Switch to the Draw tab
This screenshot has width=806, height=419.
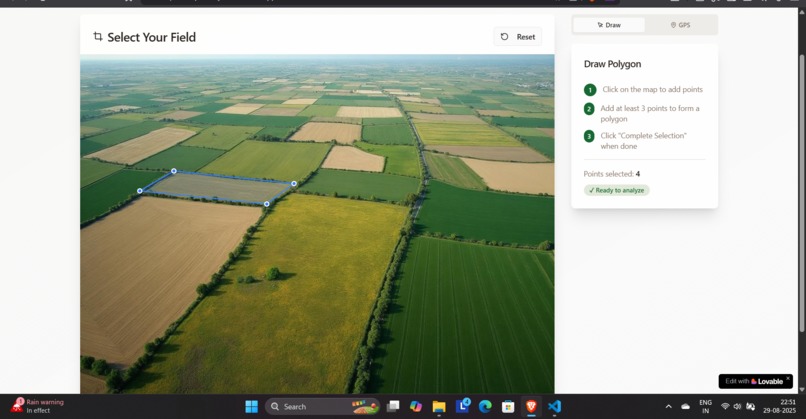609,25
